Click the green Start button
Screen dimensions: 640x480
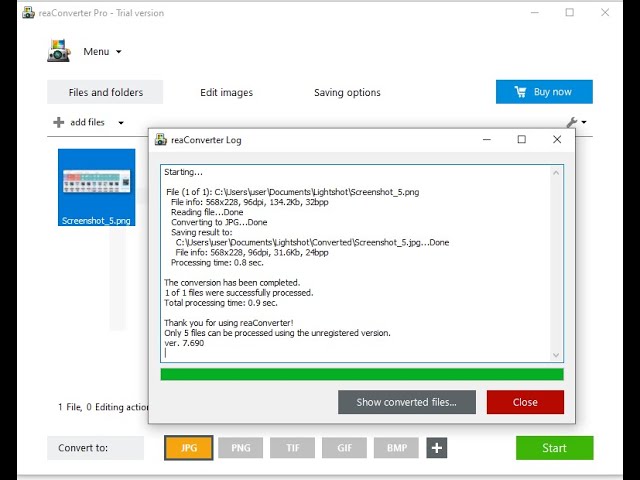554,448
